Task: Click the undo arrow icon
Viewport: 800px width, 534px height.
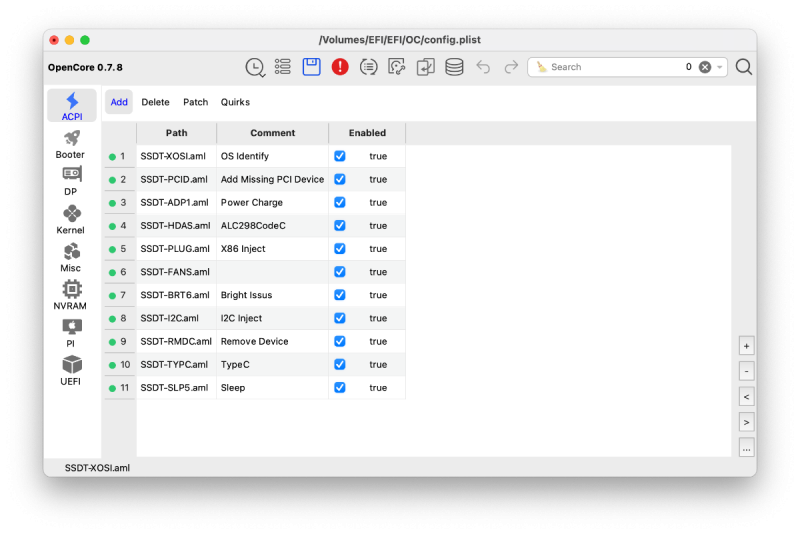Action: (483, 67)
